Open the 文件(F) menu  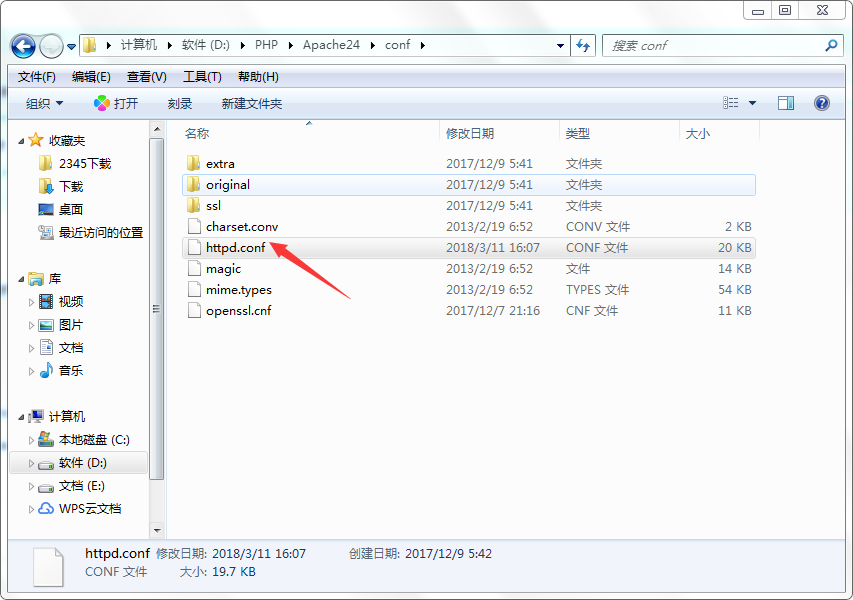pos(36,77)
